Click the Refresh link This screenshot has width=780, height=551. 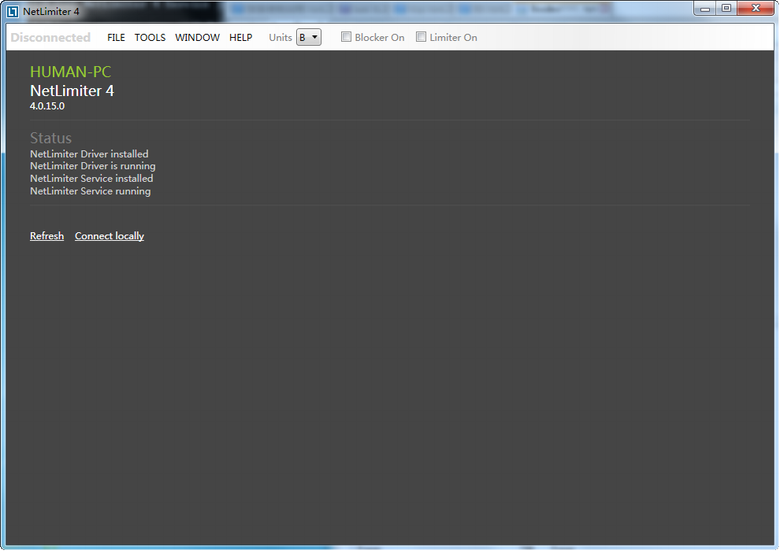point(47,236)
